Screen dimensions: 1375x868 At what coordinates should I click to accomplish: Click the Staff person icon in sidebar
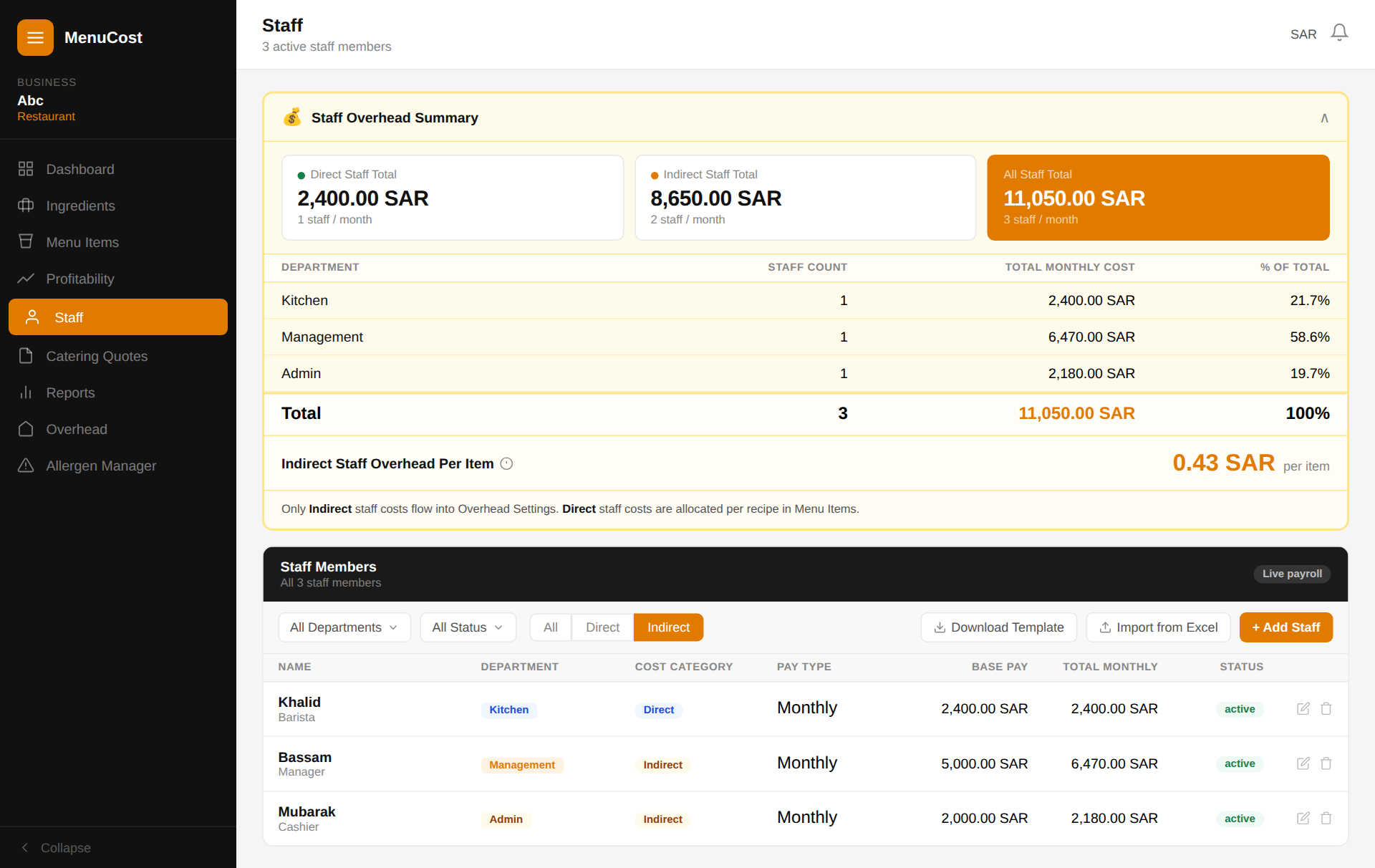[x=32, y=317]
